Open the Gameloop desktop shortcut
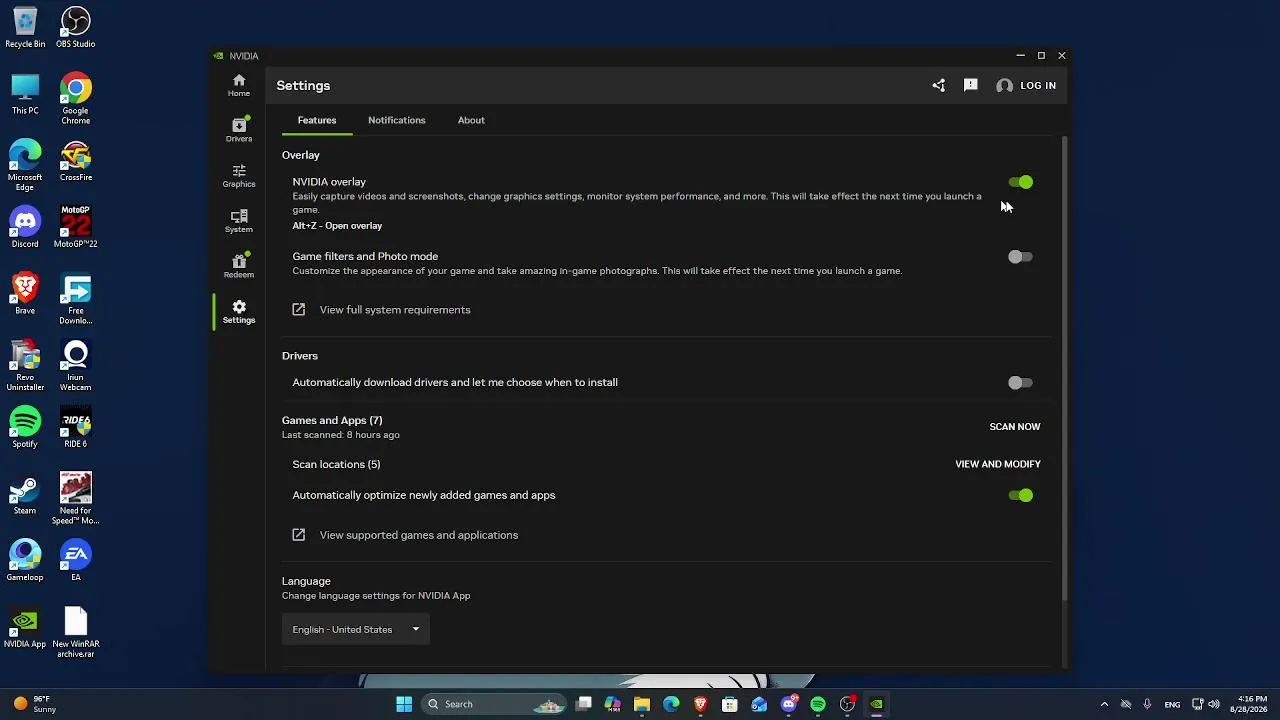This screenshot has width=1280, height=720. [25, 561]
